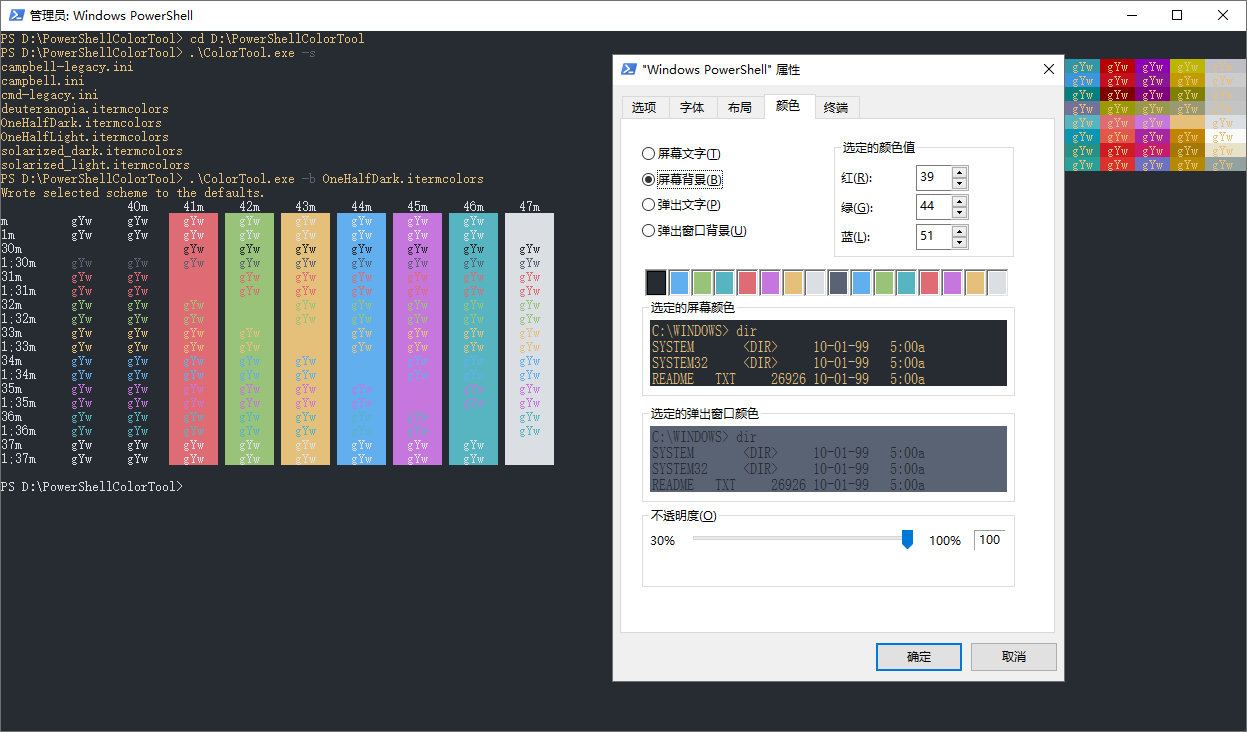Screen dimensions: 1247x732
Task: Click the 'Wrote selected scheme to the defaults.' line
Action: [134, 193]
